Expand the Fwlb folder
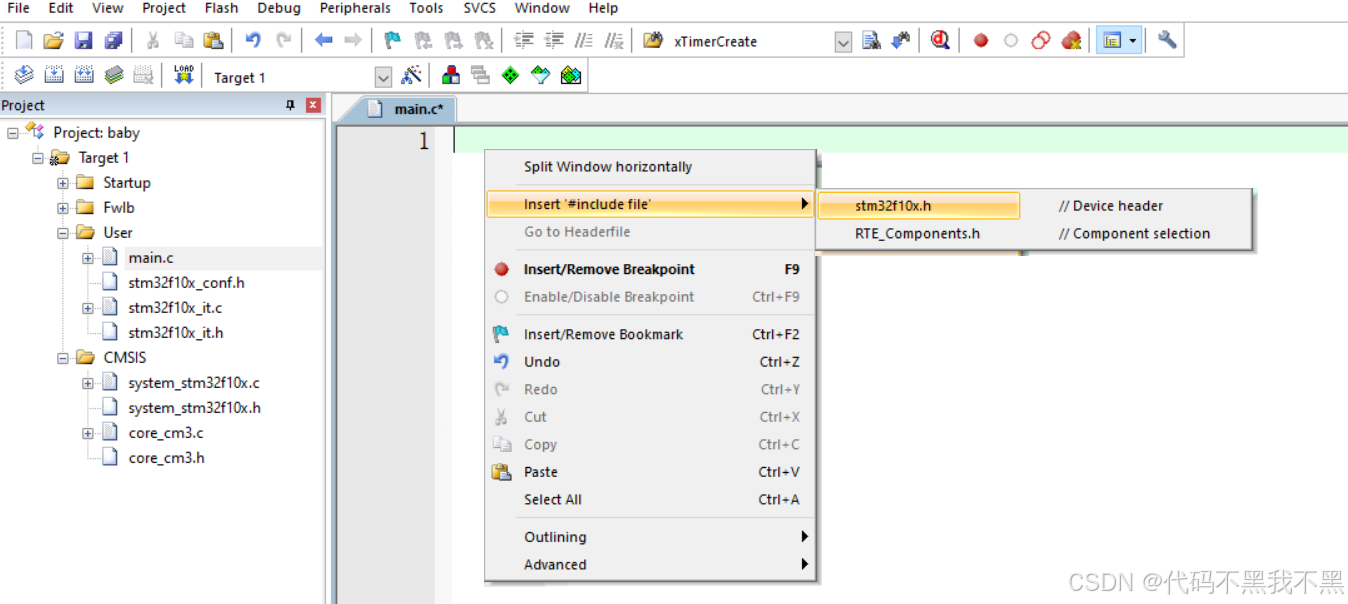This screenshot has width=1348, height=604. [x=63, y=208]
